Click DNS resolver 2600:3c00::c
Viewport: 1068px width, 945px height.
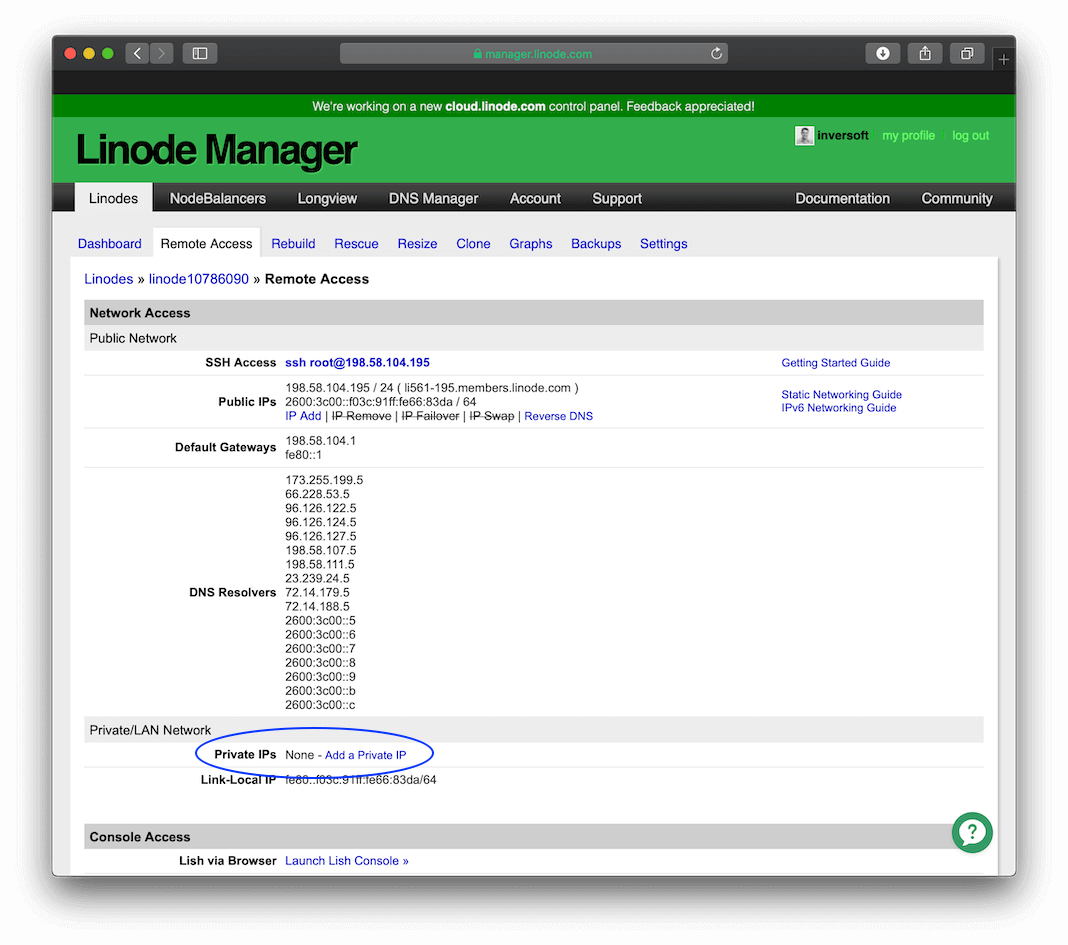pyautogui.click(x=320, y=704)
